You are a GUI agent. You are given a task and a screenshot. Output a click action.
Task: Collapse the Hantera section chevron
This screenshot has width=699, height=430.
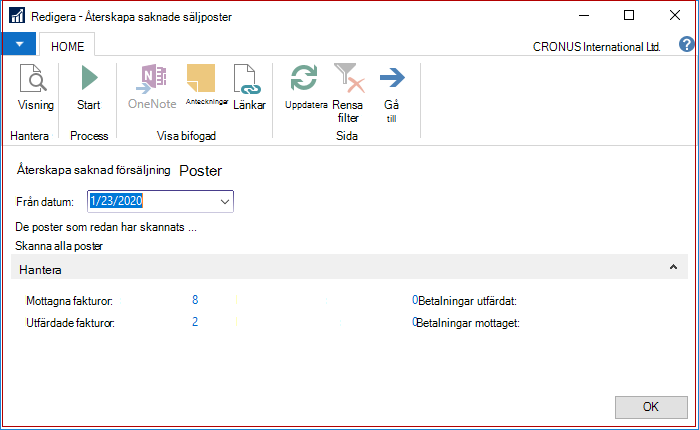(x=673, y=267)
